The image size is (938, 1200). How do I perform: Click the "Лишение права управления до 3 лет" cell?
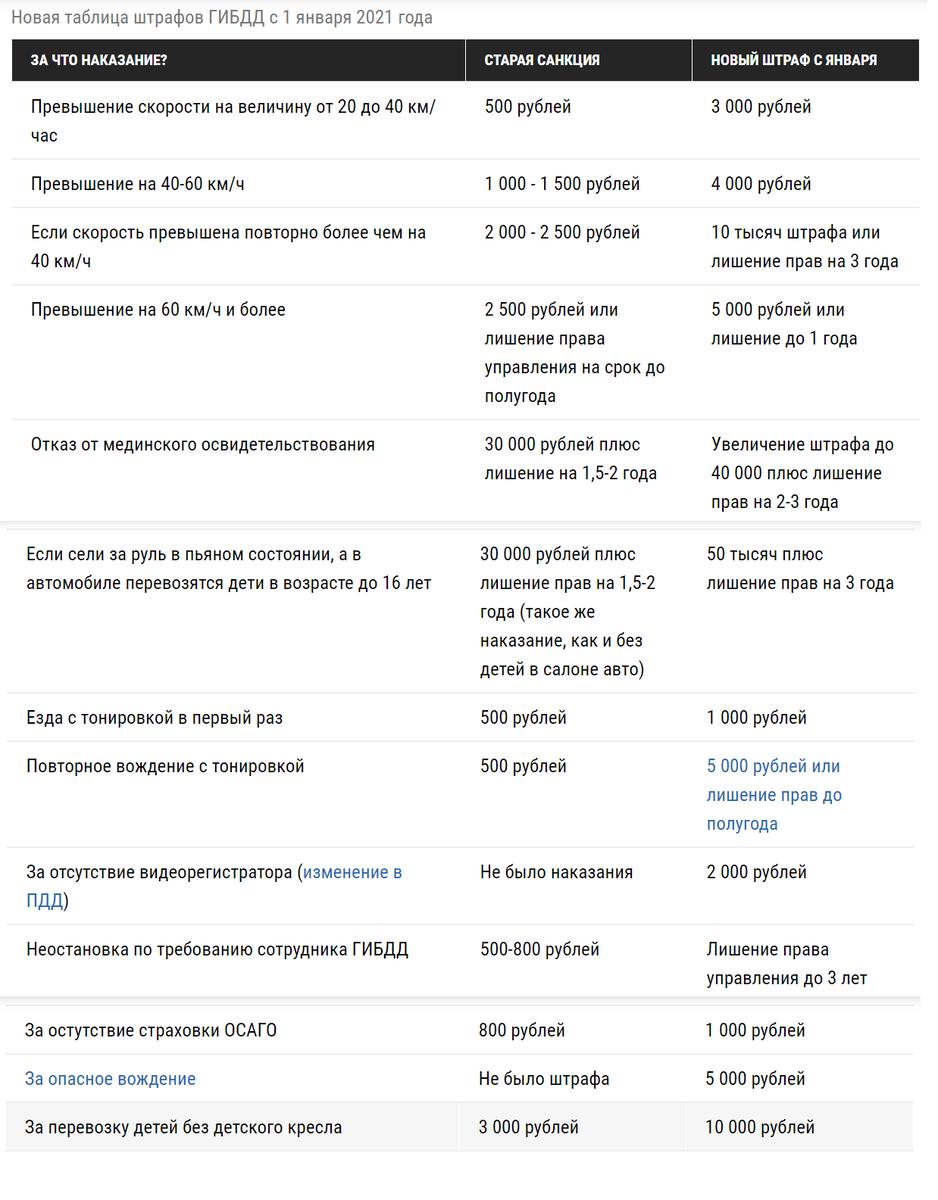(x=787, y=963)
